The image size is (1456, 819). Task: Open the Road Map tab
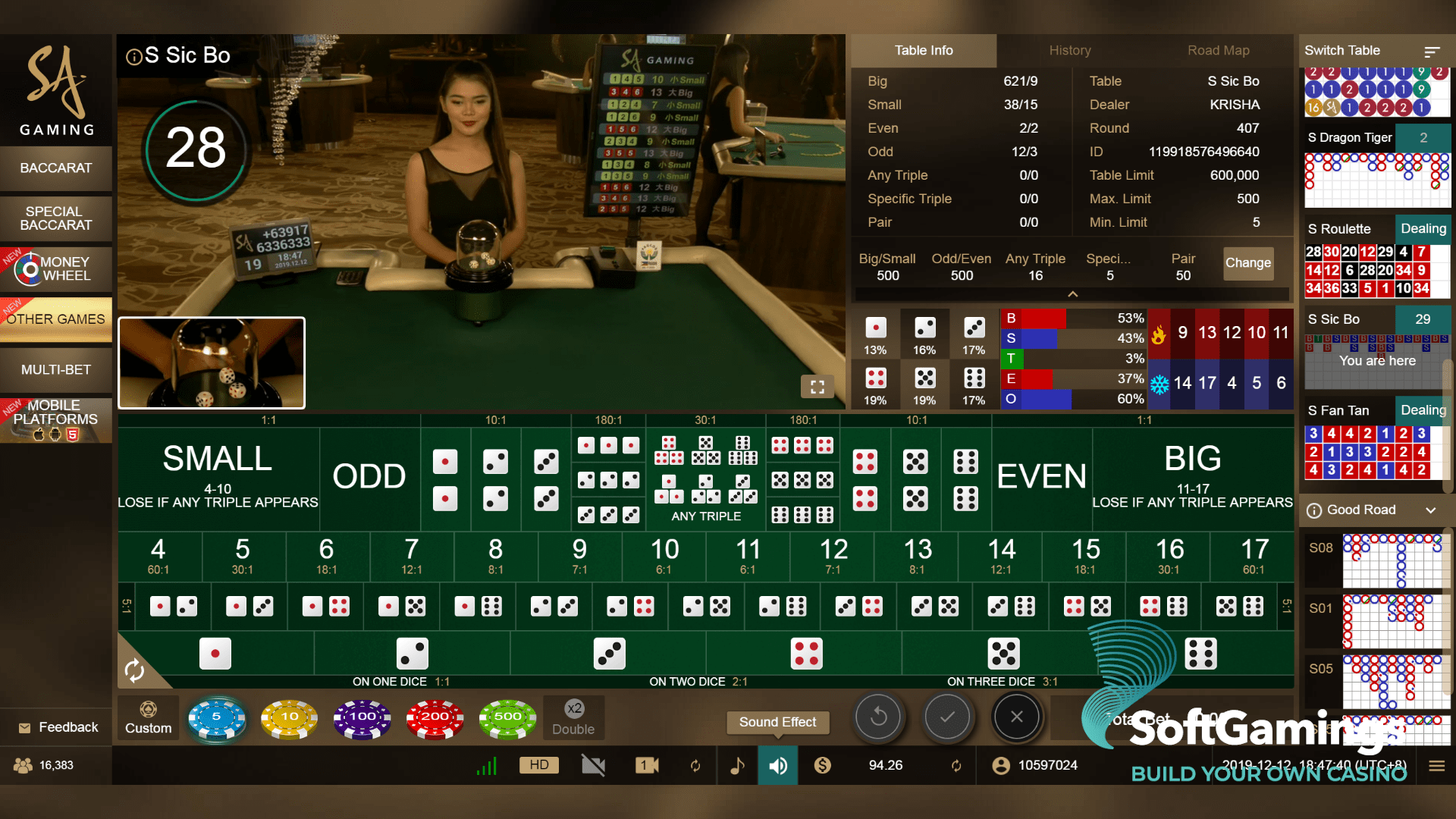tap(1218, 51)
